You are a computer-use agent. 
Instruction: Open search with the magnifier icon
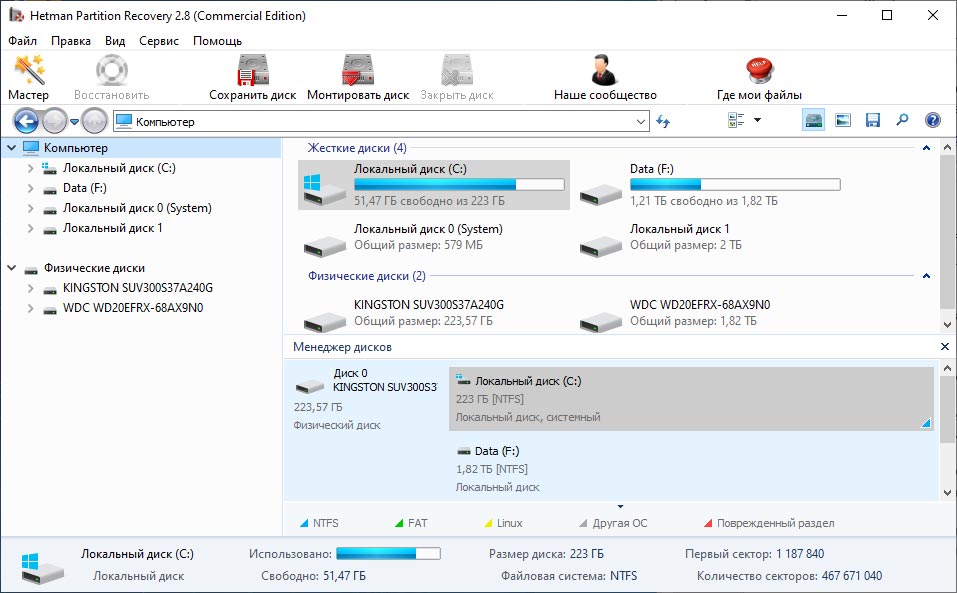[x=902, y=121]
